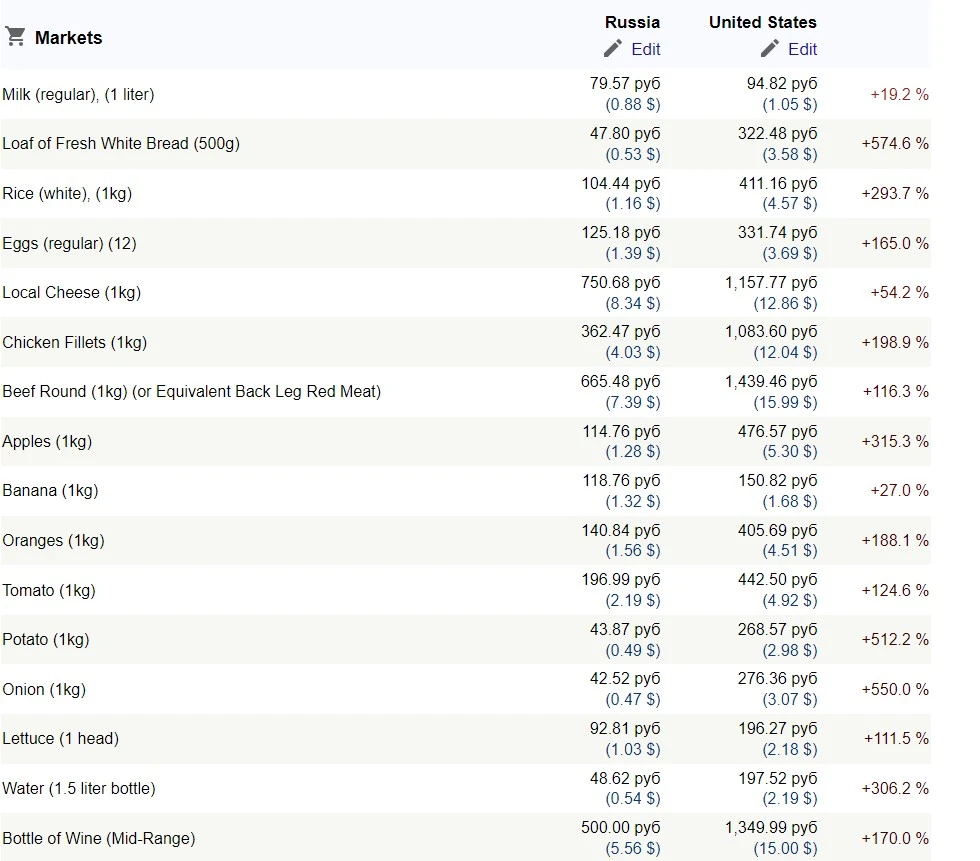Screen dimensions: 980x861
Task: Click the Markets shopping cart icon
Action: [15, 37]
